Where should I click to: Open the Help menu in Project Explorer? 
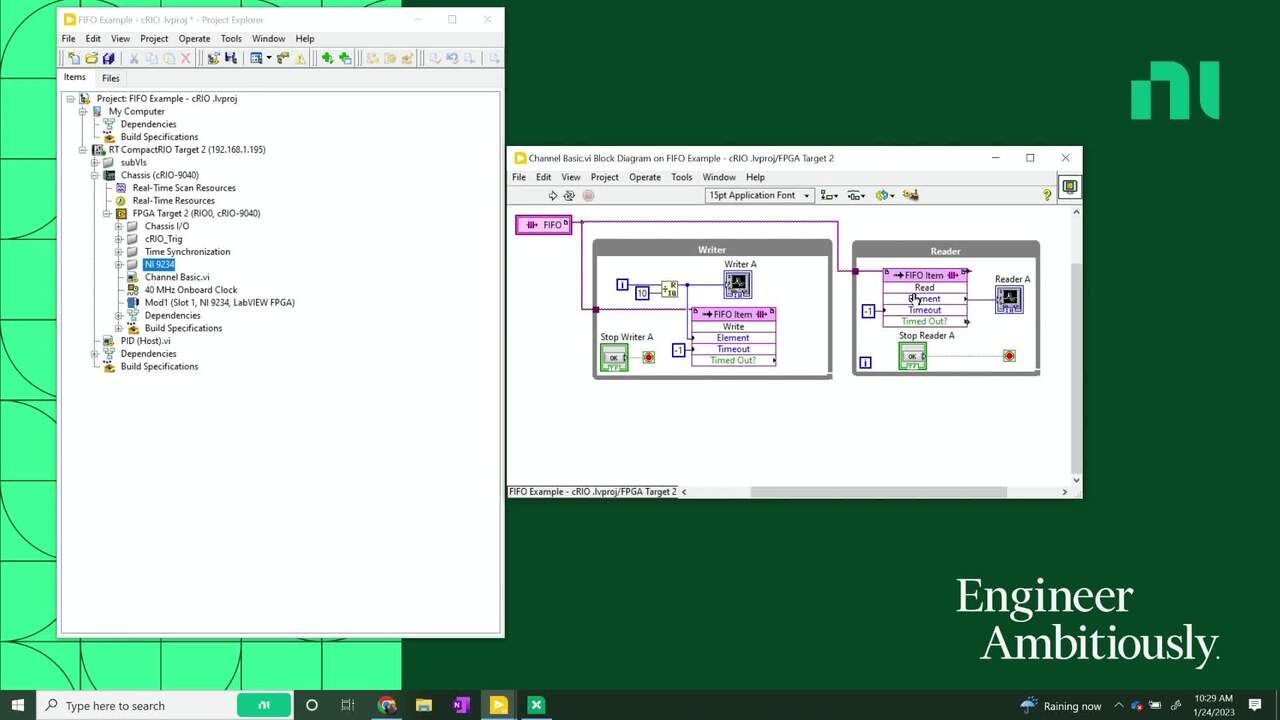(x=304, y=39)
